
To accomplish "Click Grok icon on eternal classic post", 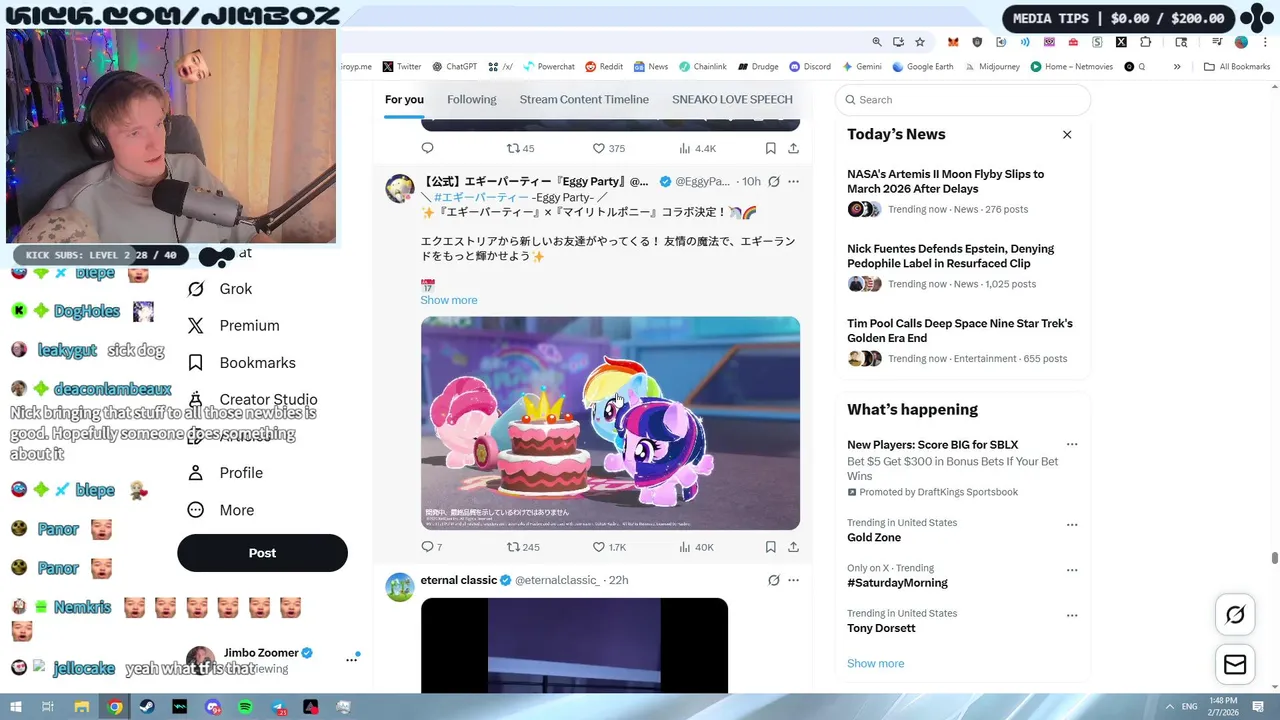I will [773, 580].
